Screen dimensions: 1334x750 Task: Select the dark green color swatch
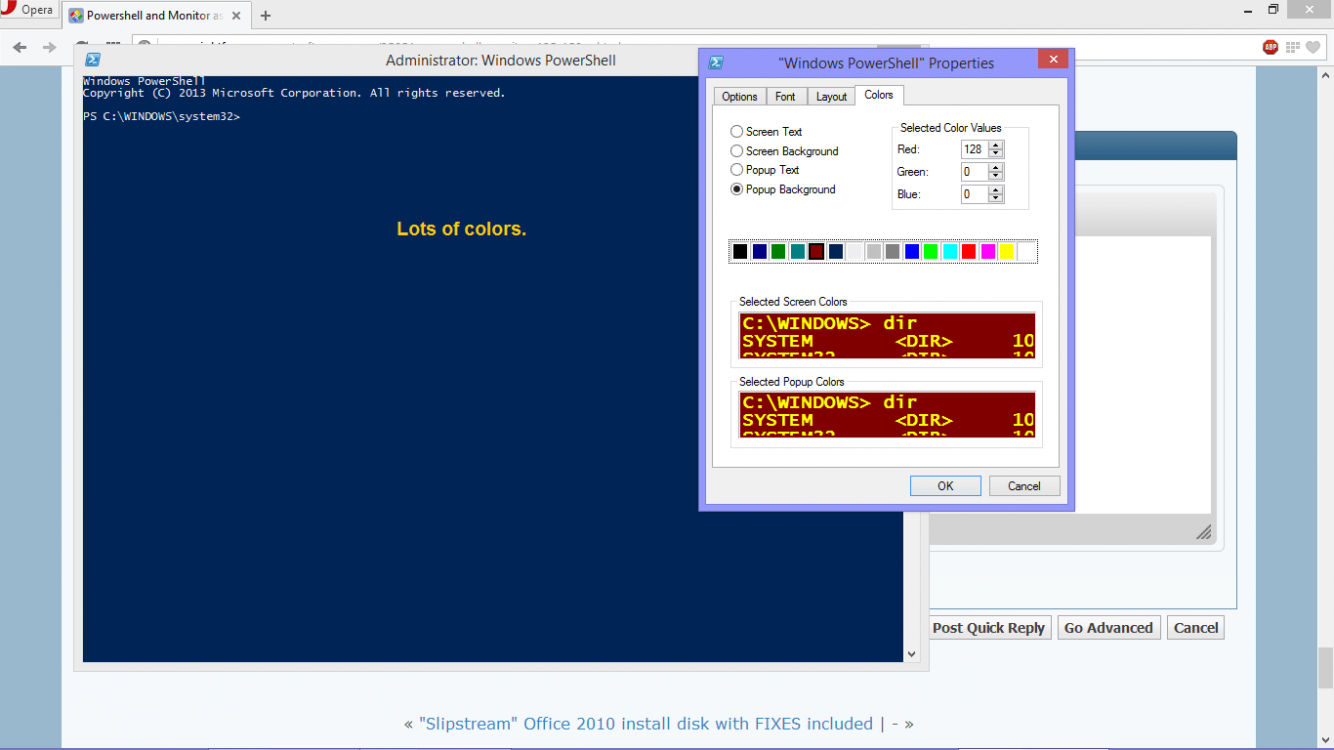point(778,252)
